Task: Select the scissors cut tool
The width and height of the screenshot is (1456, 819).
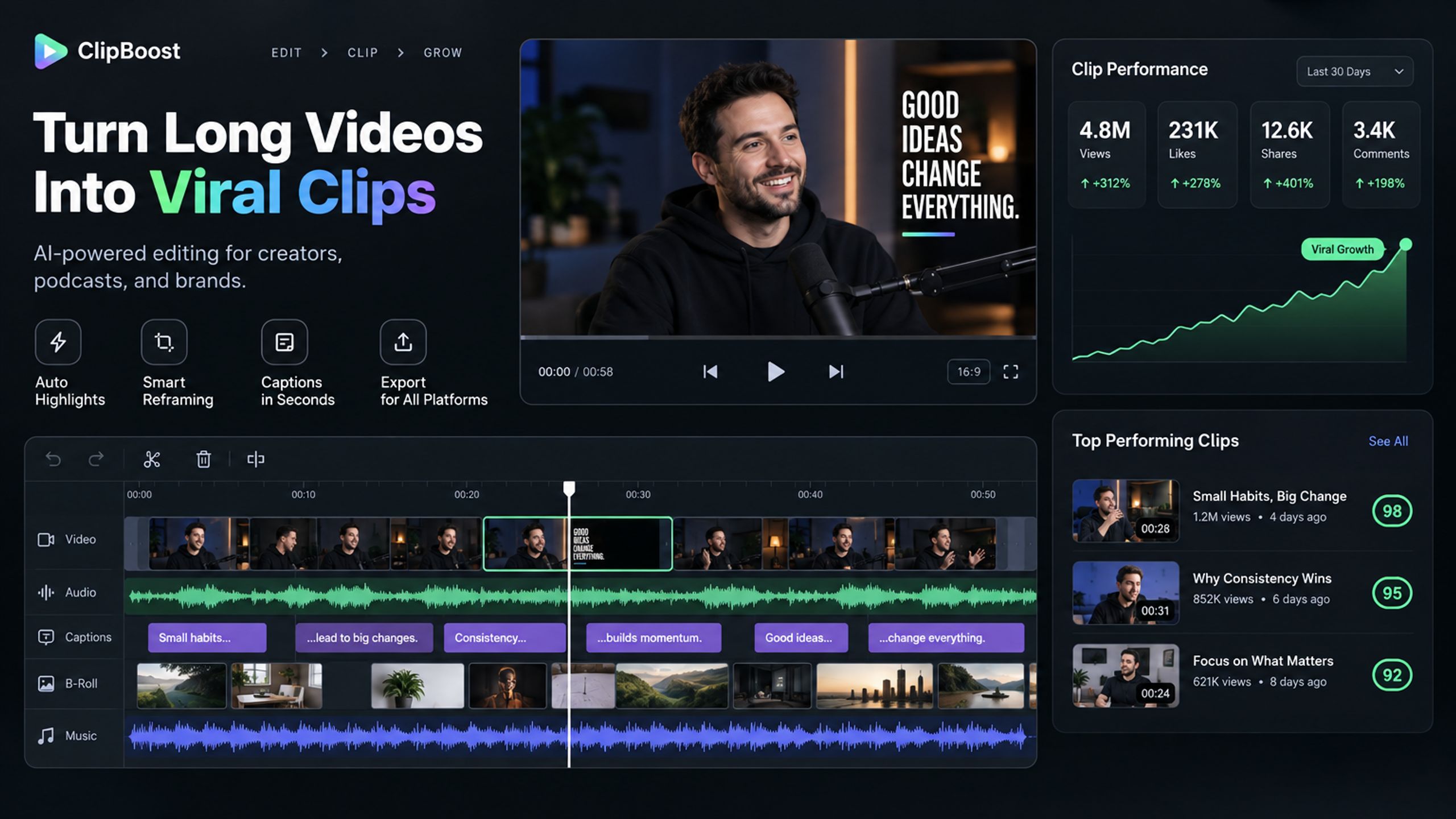Action: 152,459
